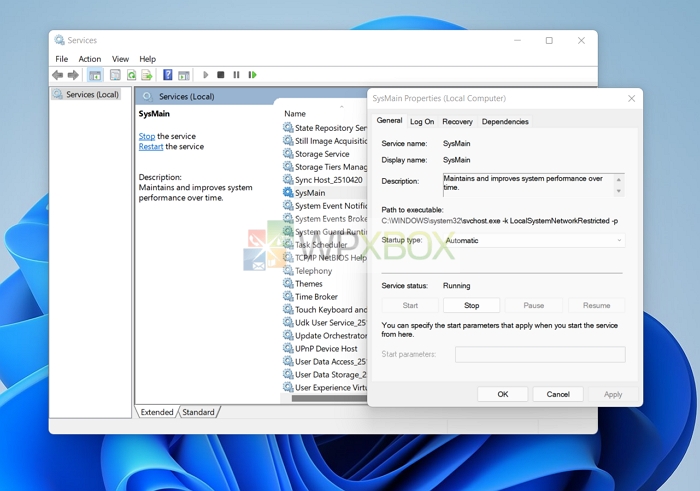The width and height of the screenshot is (700, 491).
Task: Select the System Event Notification row
Action: click(x=325, y=205)
